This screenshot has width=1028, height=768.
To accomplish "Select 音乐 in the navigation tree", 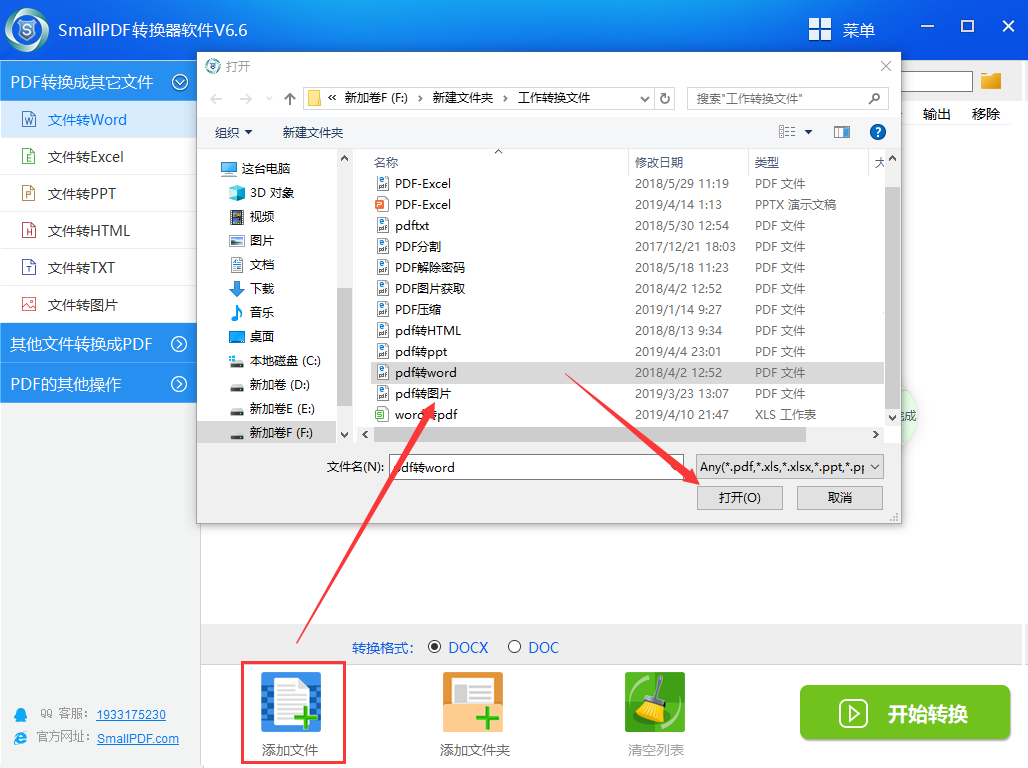I will coord(252,312).
